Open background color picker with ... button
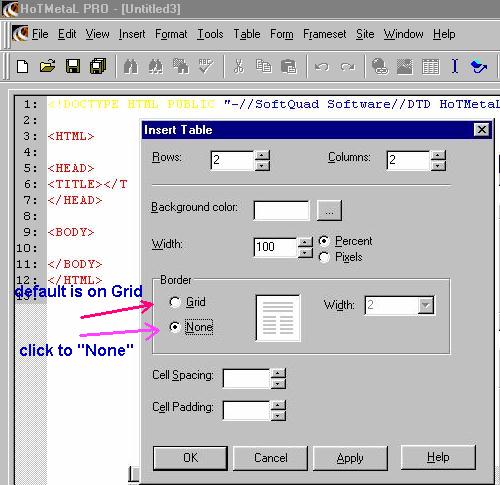 [329, 210]
